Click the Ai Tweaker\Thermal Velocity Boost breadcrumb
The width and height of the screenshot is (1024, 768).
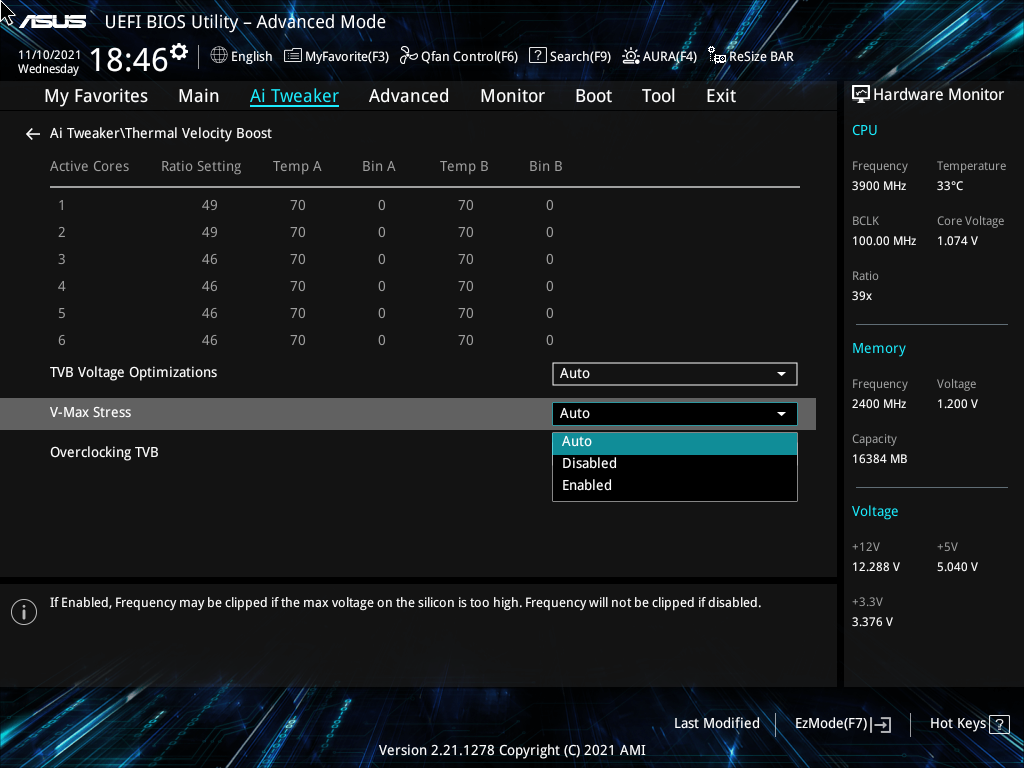[x=161, y=133]
